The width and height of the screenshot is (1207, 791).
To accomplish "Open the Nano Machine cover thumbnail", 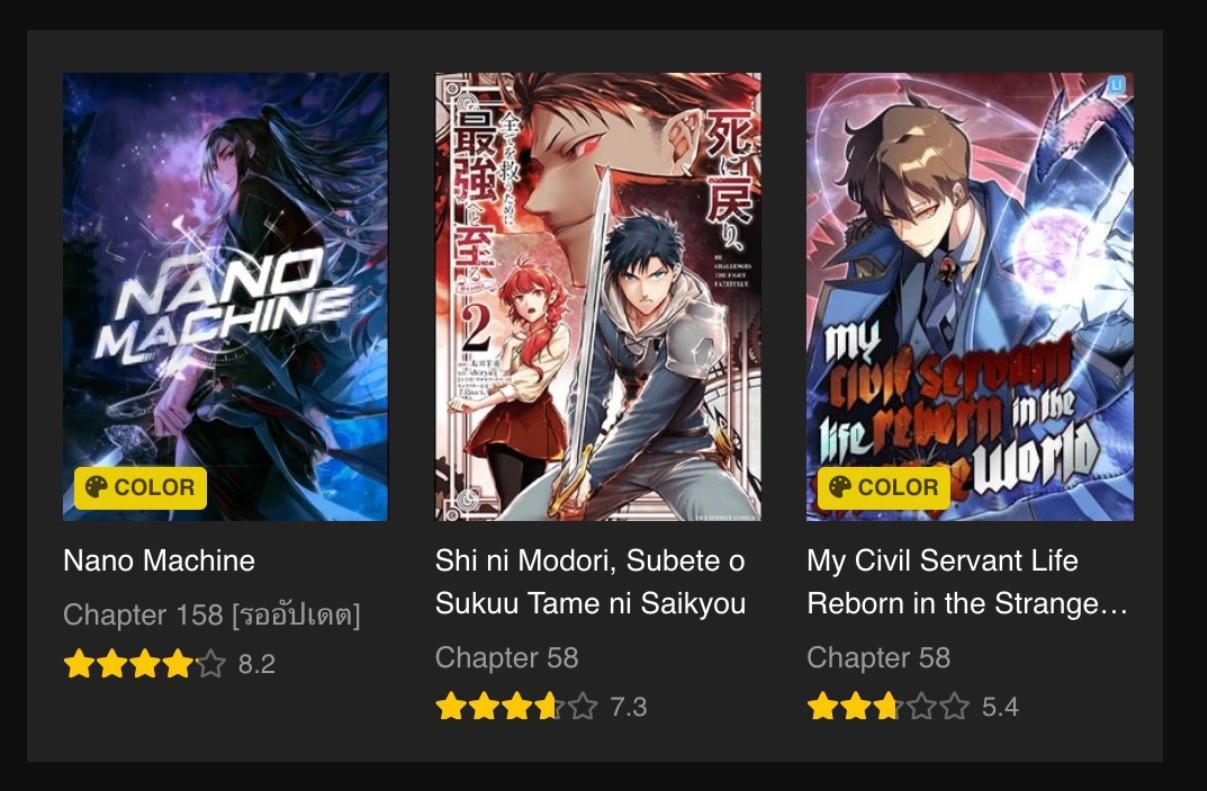I will [x=225, y=296].
